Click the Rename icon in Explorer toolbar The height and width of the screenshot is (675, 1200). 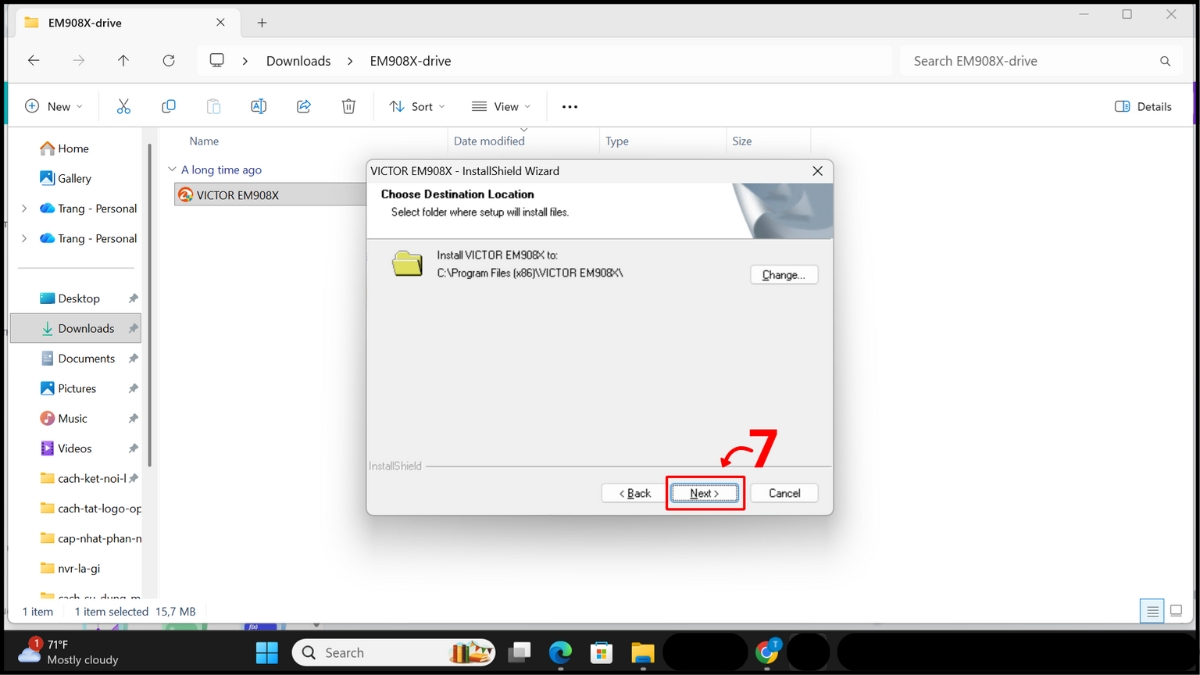(258, 106)
